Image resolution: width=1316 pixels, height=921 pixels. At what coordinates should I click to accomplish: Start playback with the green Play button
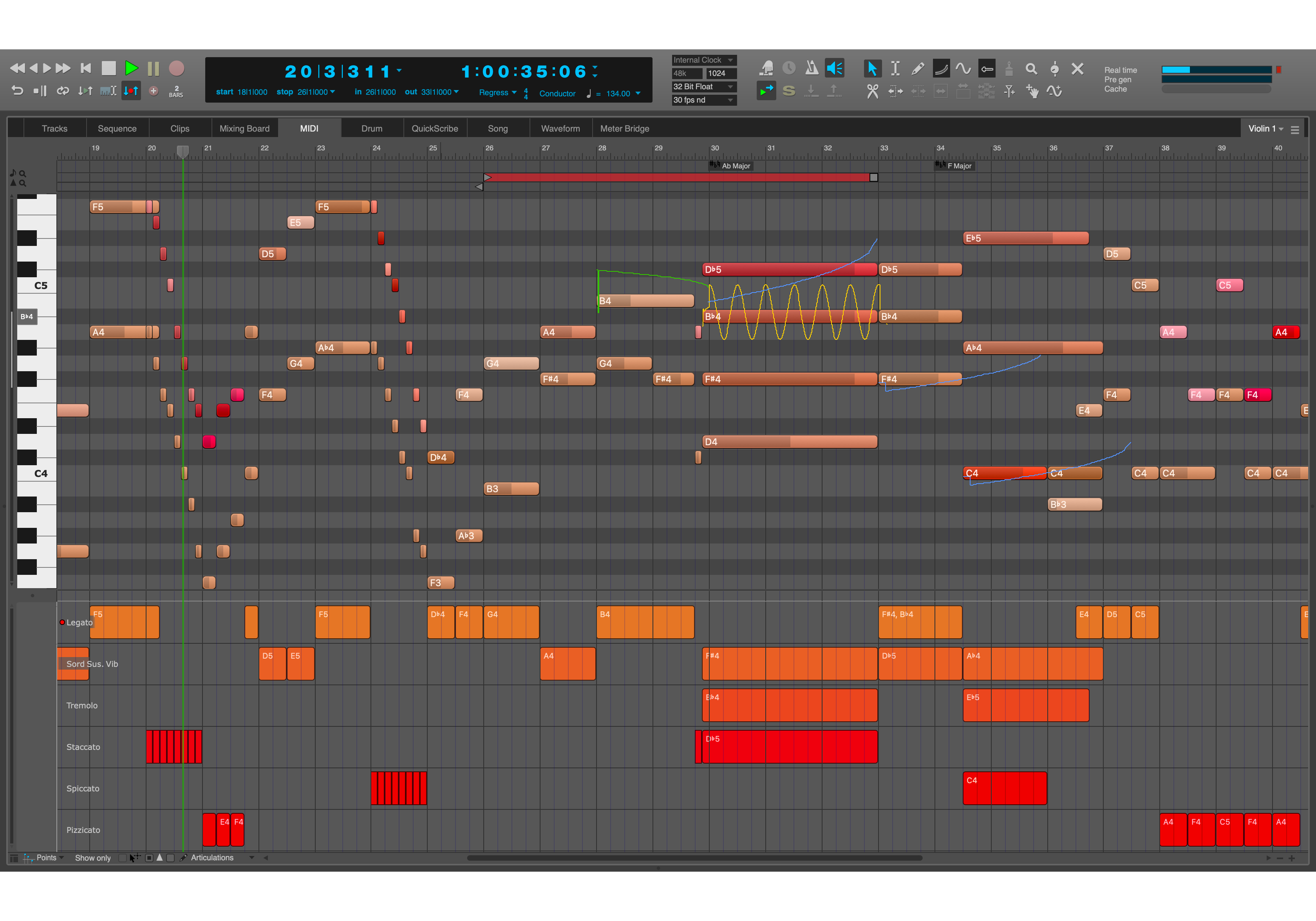(x=131, y=68)
